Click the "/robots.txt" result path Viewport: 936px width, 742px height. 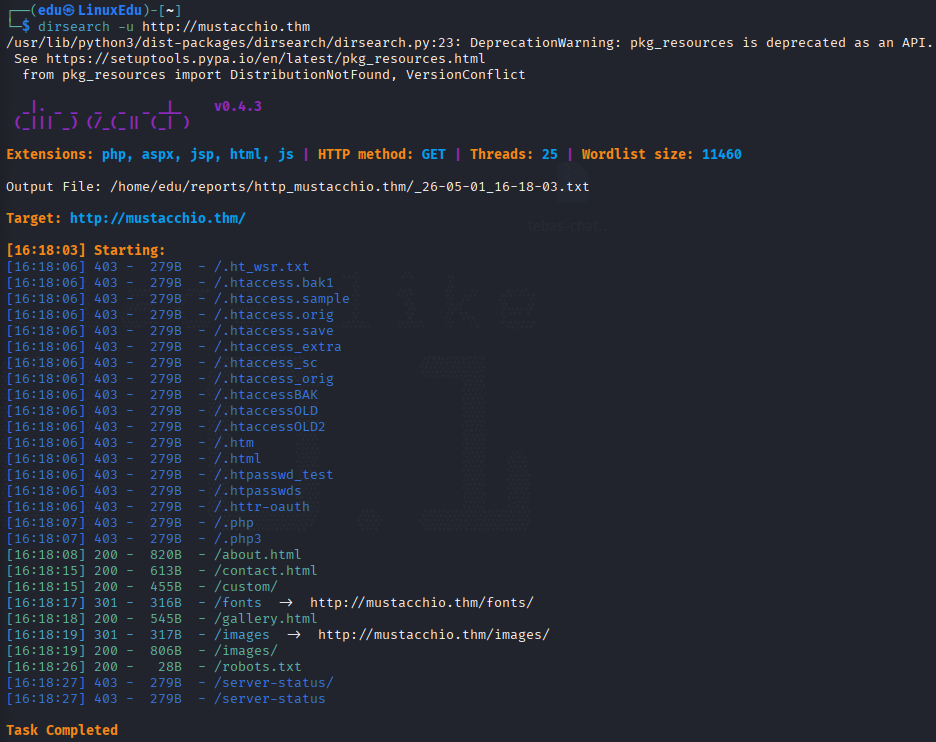pyautogui.click(x=258, y=667)
